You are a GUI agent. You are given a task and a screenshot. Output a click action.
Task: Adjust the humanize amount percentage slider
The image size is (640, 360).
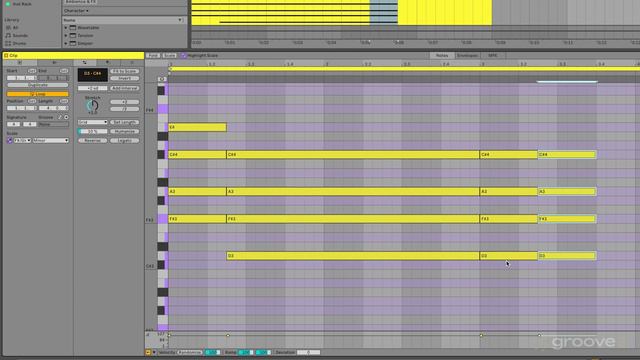tap(93, 131)
